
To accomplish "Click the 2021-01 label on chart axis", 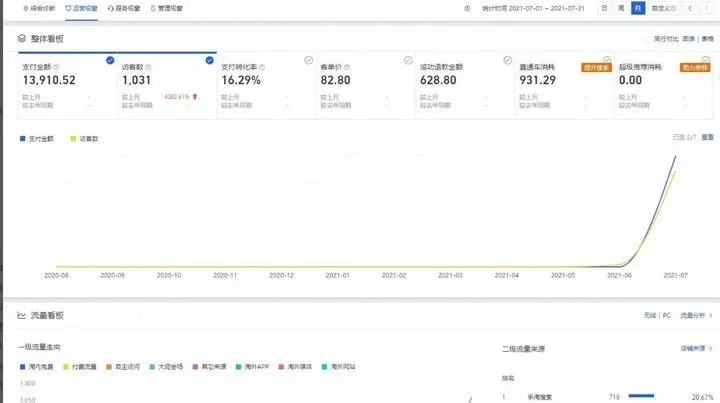I will 338,275.
